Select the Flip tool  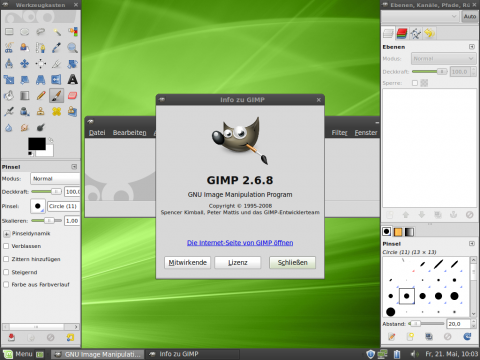(57, 80)
